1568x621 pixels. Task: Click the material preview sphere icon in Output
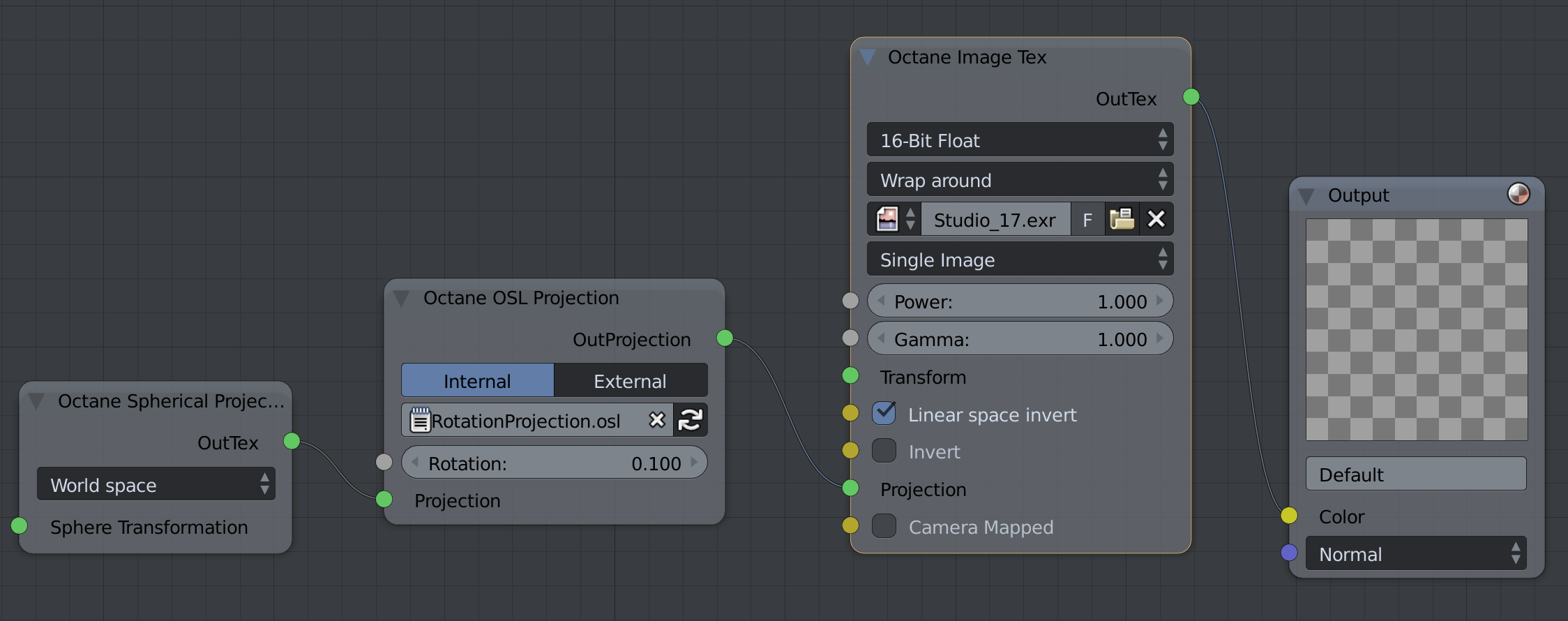click(1518, 194)
